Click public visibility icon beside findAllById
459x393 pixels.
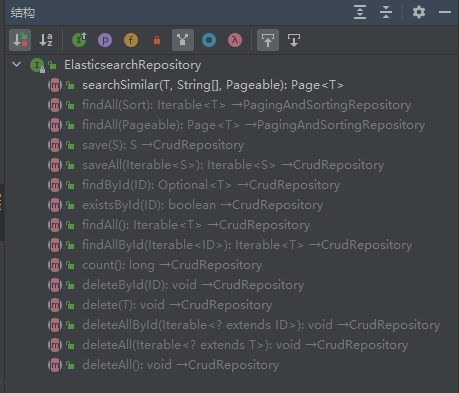(x=70, y=245)
